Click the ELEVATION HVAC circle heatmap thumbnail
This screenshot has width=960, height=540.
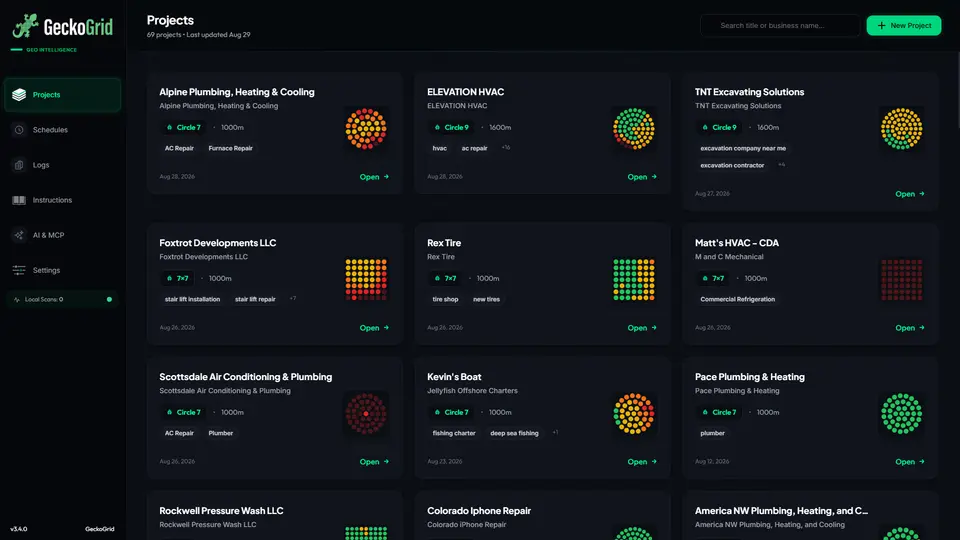click(634, 129)
